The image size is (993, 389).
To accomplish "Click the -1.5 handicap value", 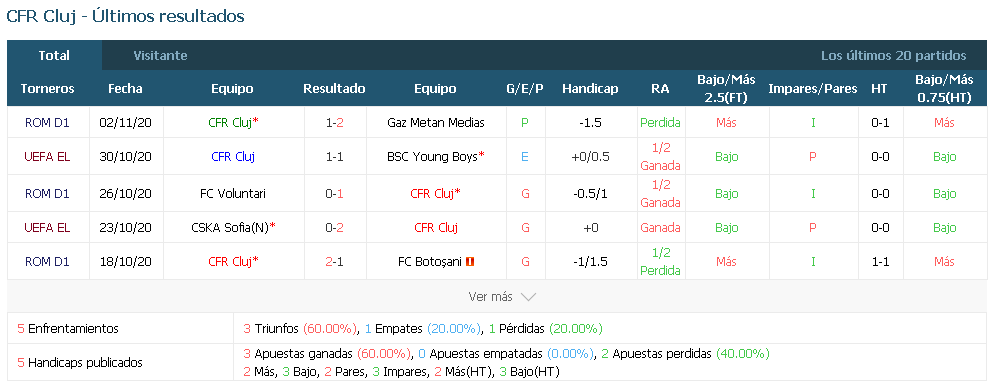I will coord(590,122).
